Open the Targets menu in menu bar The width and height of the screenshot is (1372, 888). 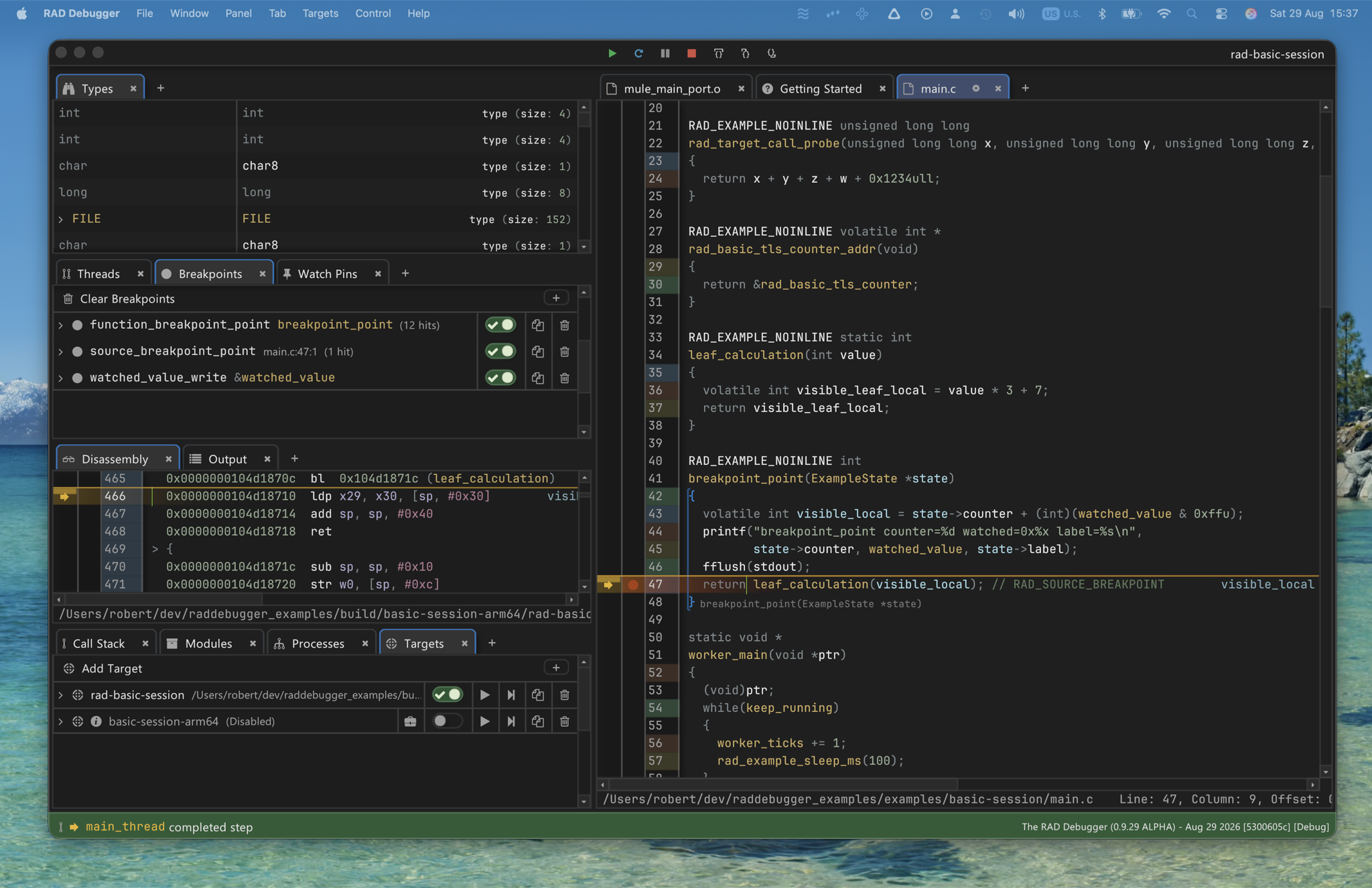320,13
